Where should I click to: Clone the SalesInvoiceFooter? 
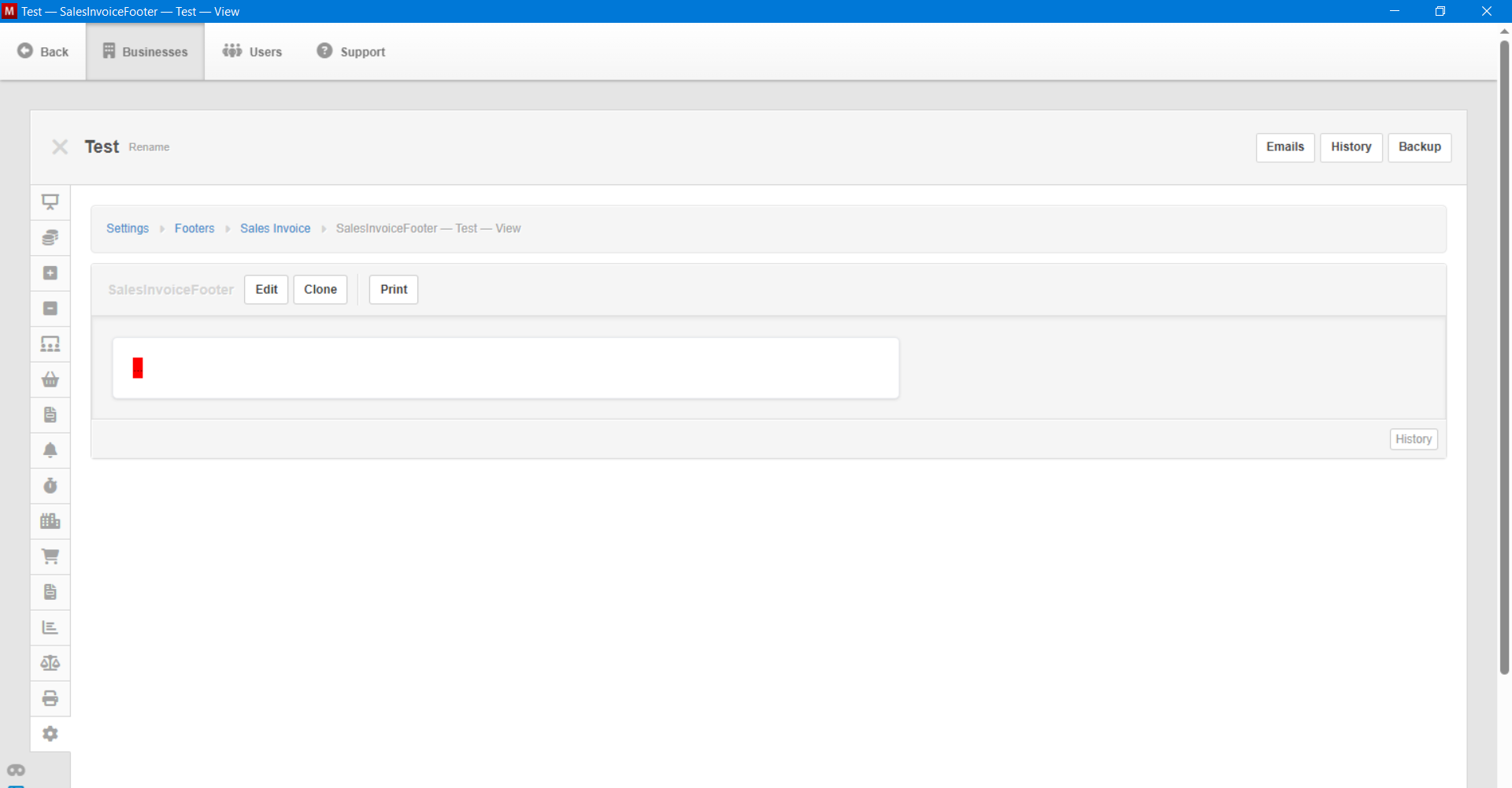click(321, 290)
